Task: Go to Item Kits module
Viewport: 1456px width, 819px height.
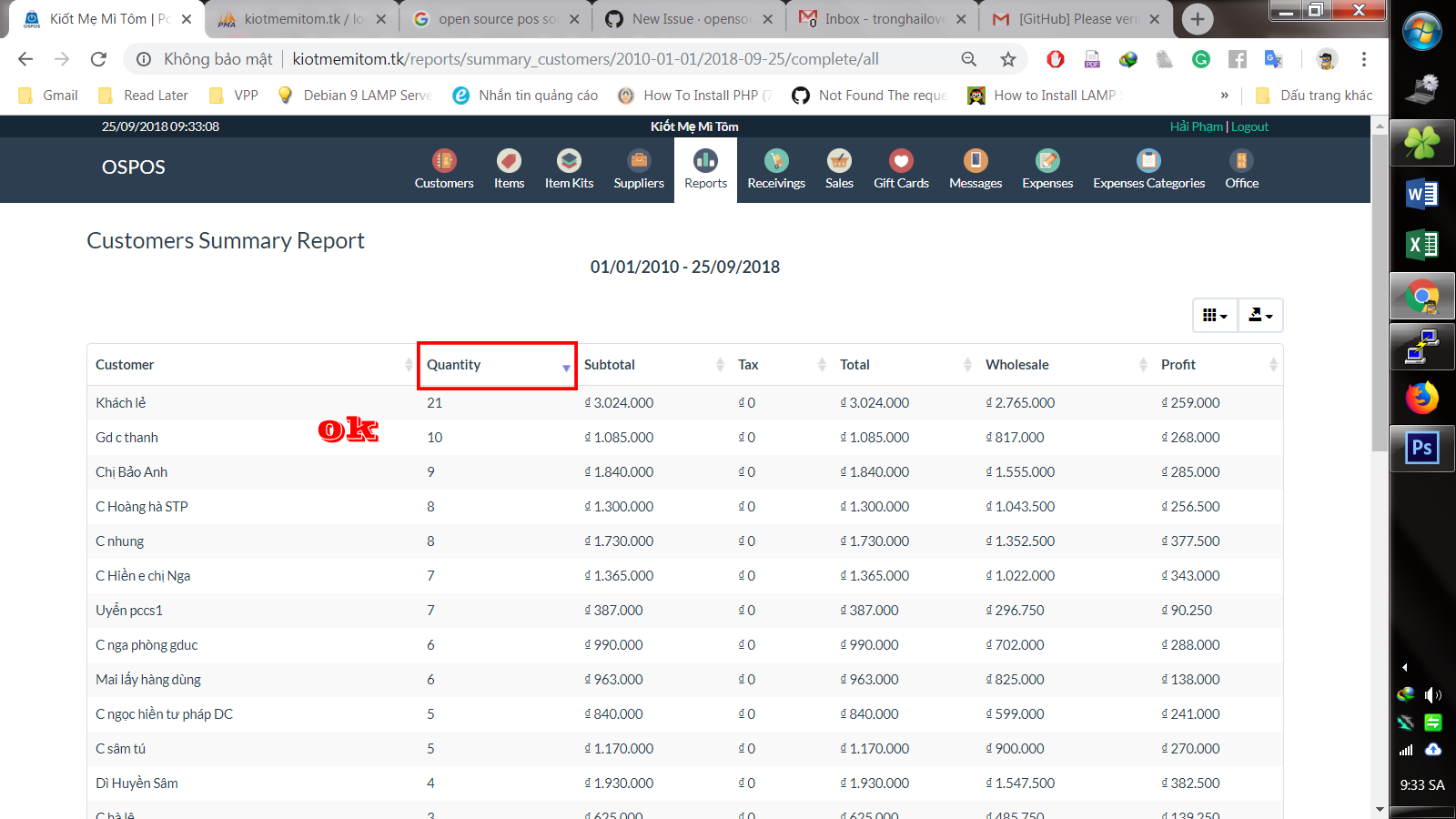Action: (x=569, y=170)
